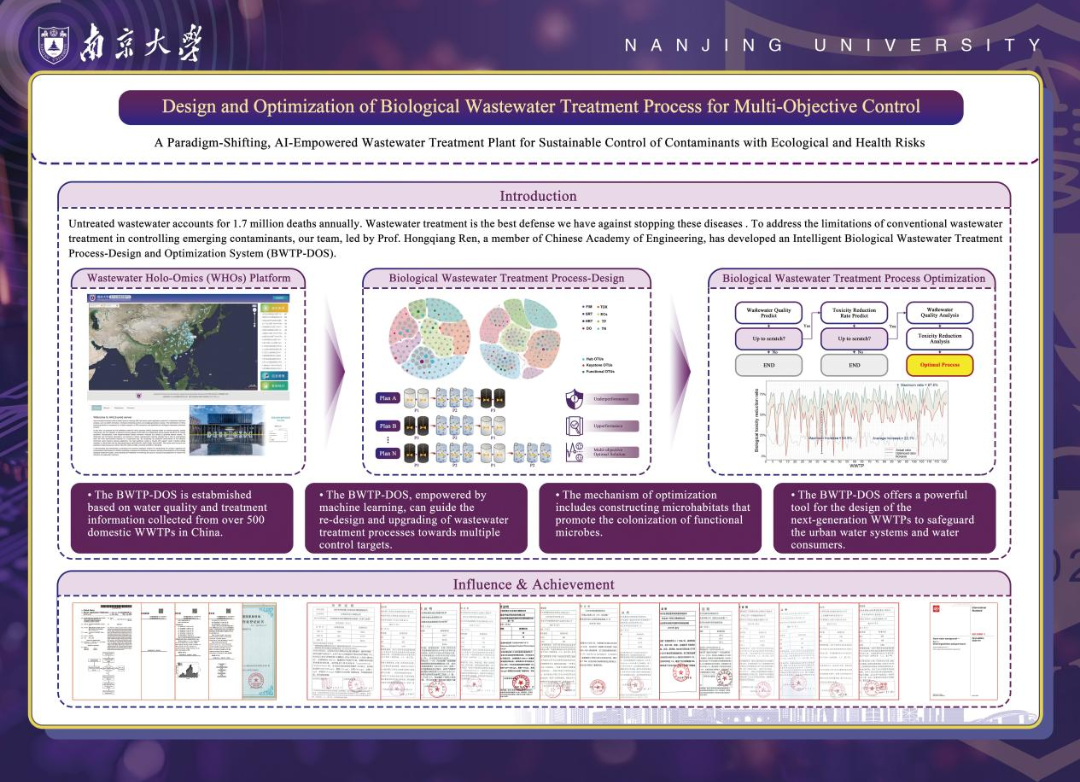Click the END box below Wastewater Quality Predict column
This screenshot has height=782, width=1080.
(769, 364)
